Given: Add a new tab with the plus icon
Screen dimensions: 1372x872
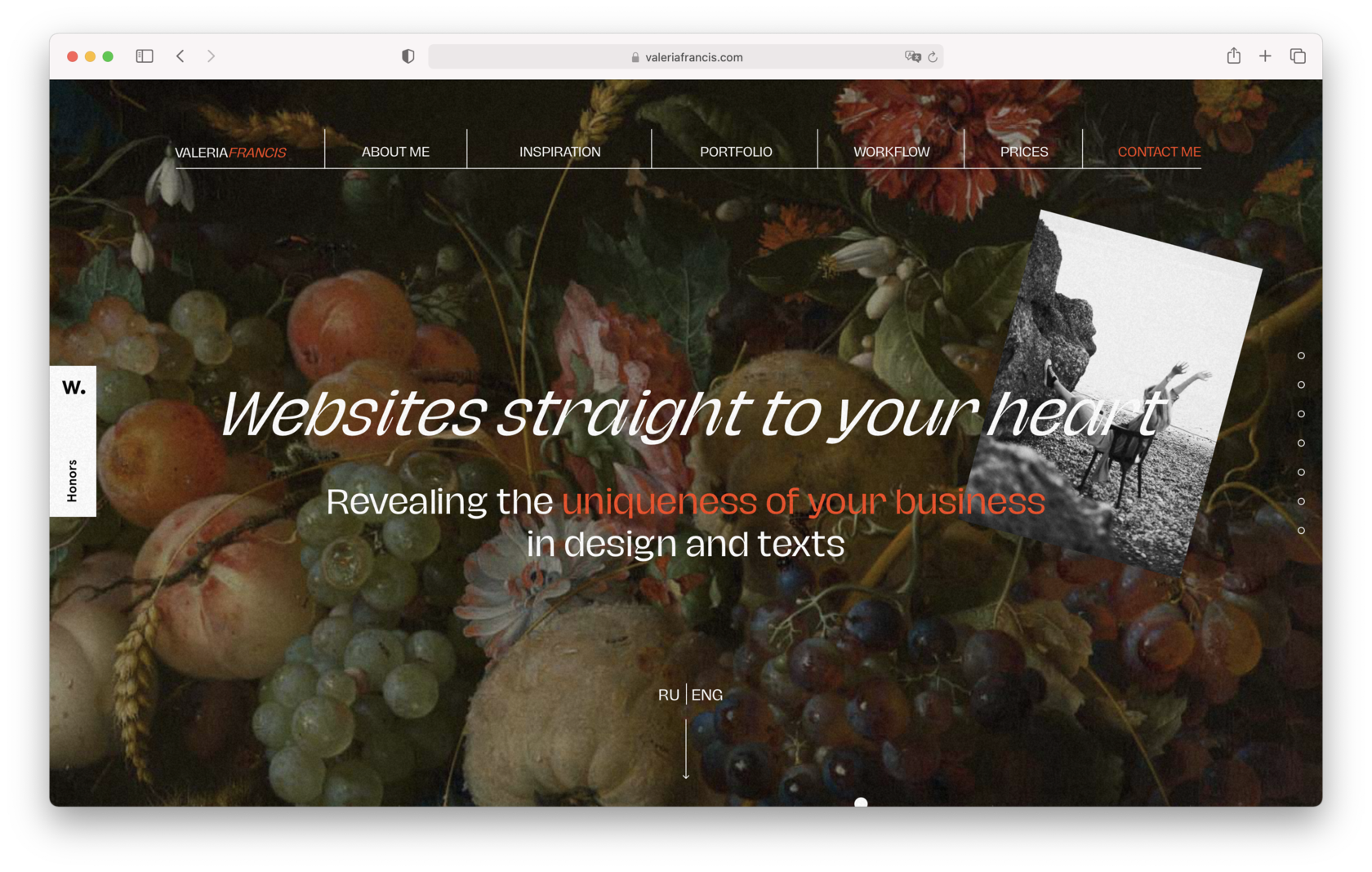Looking at the screenshot, I should click(x=1265, y=56).
